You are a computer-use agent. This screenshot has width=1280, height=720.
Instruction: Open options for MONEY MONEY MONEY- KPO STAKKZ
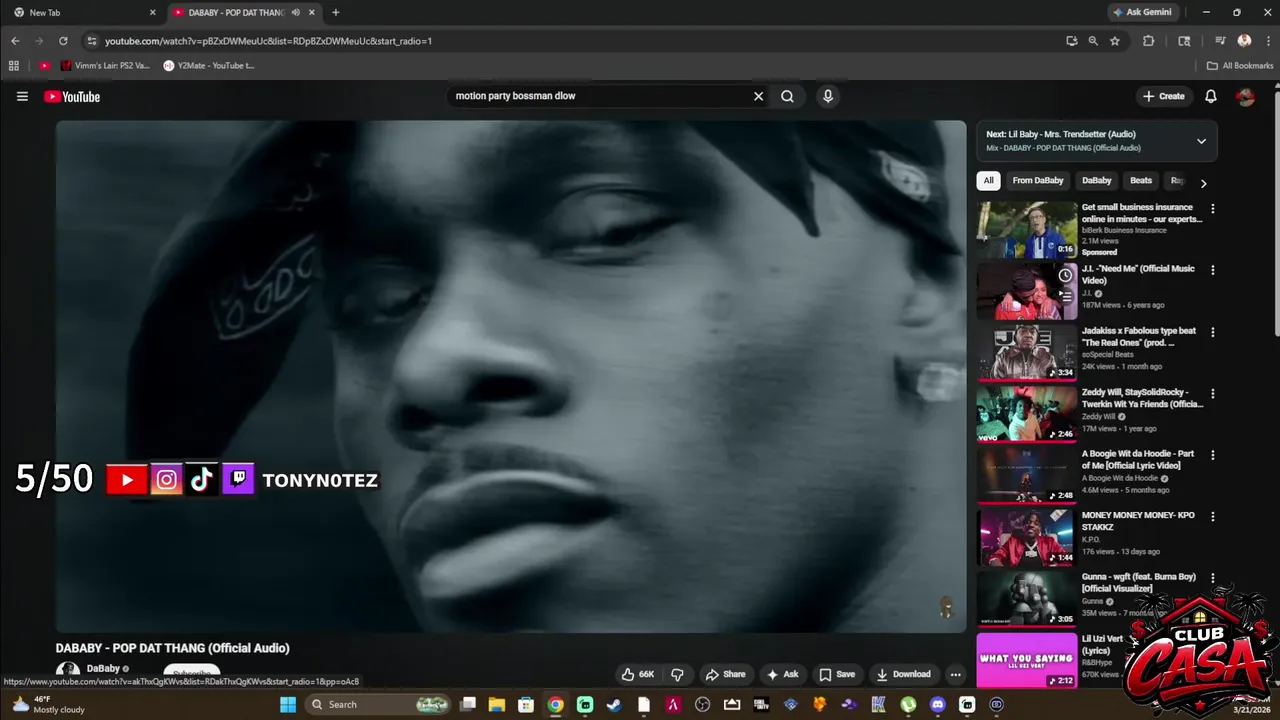tap(1213, 517)
